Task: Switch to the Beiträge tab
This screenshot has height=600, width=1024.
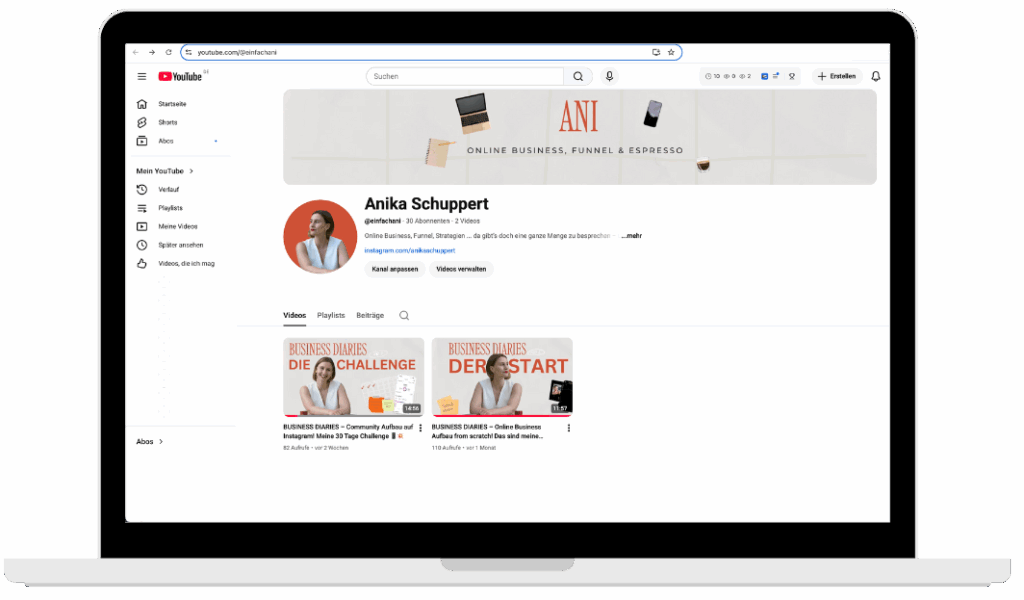Action: pos(370,316)
